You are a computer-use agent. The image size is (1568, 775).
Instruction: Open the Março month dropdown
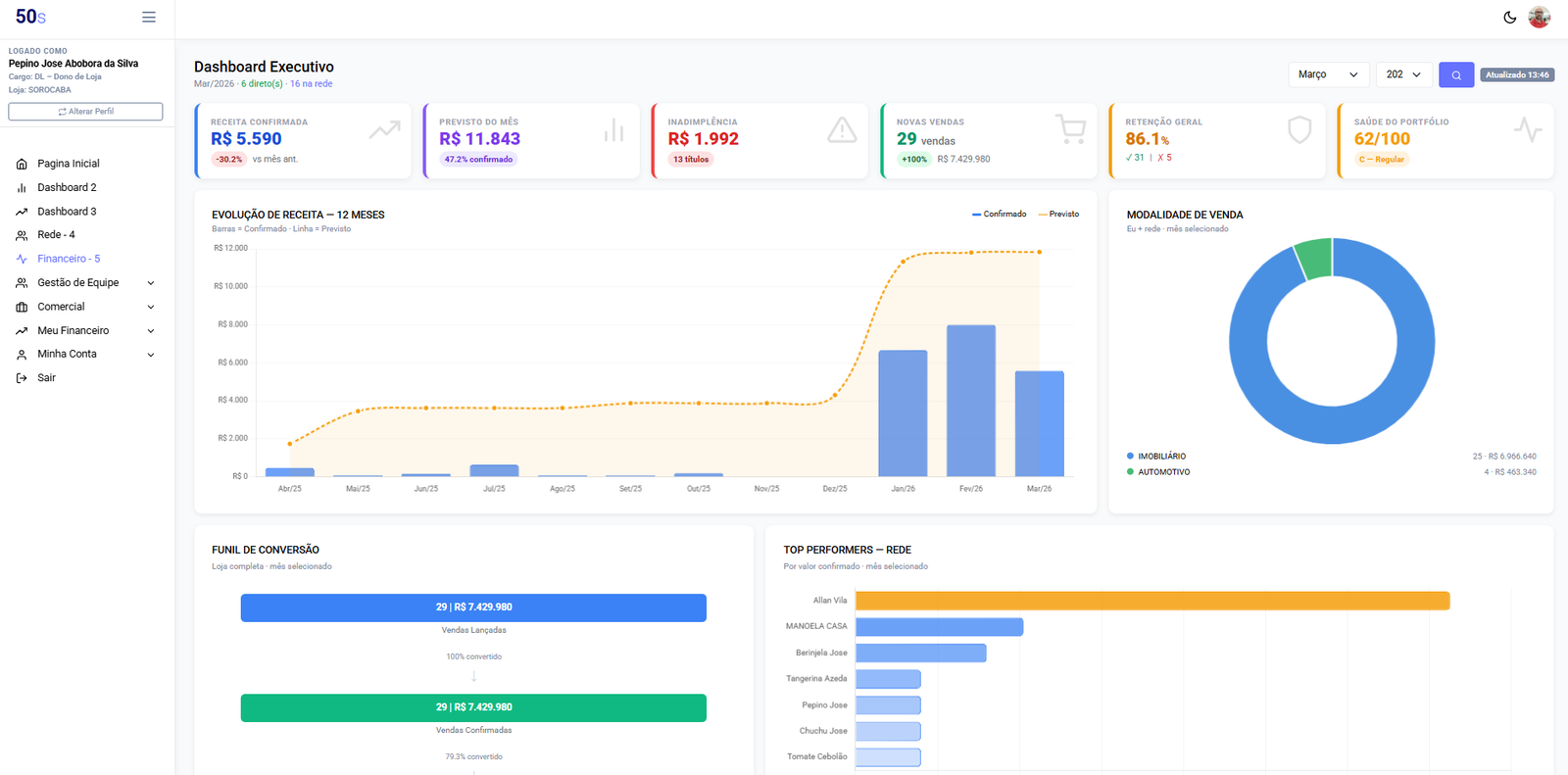[x=1328, y=74]
